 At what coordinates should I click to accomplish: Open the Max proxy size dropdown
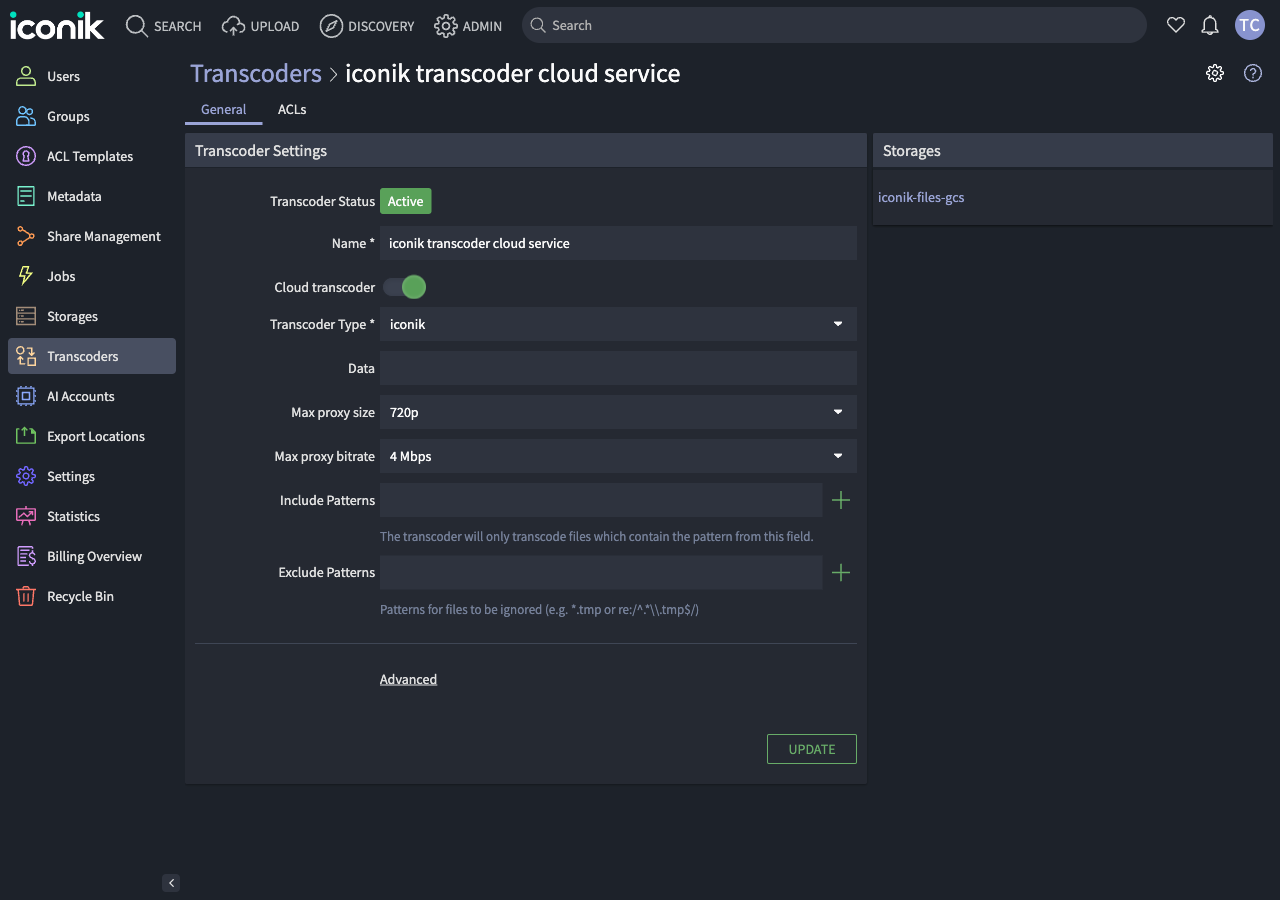point(618,412)
